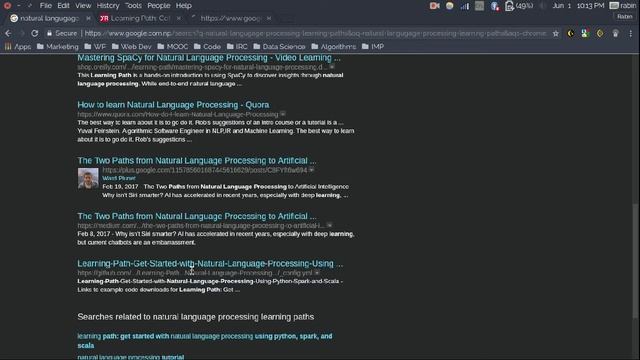
Task: Click the screen recorder camera tray icon
Action: click(434, 6)
